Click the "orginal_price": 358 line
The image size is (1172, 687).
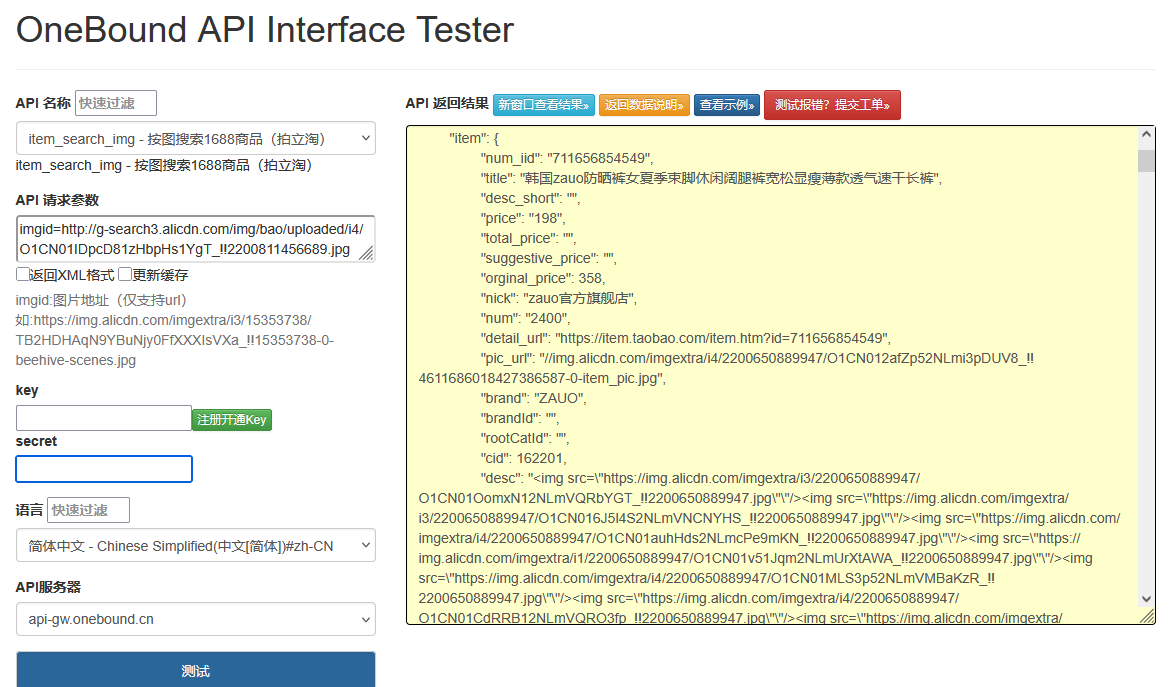[x=543, y=278]
